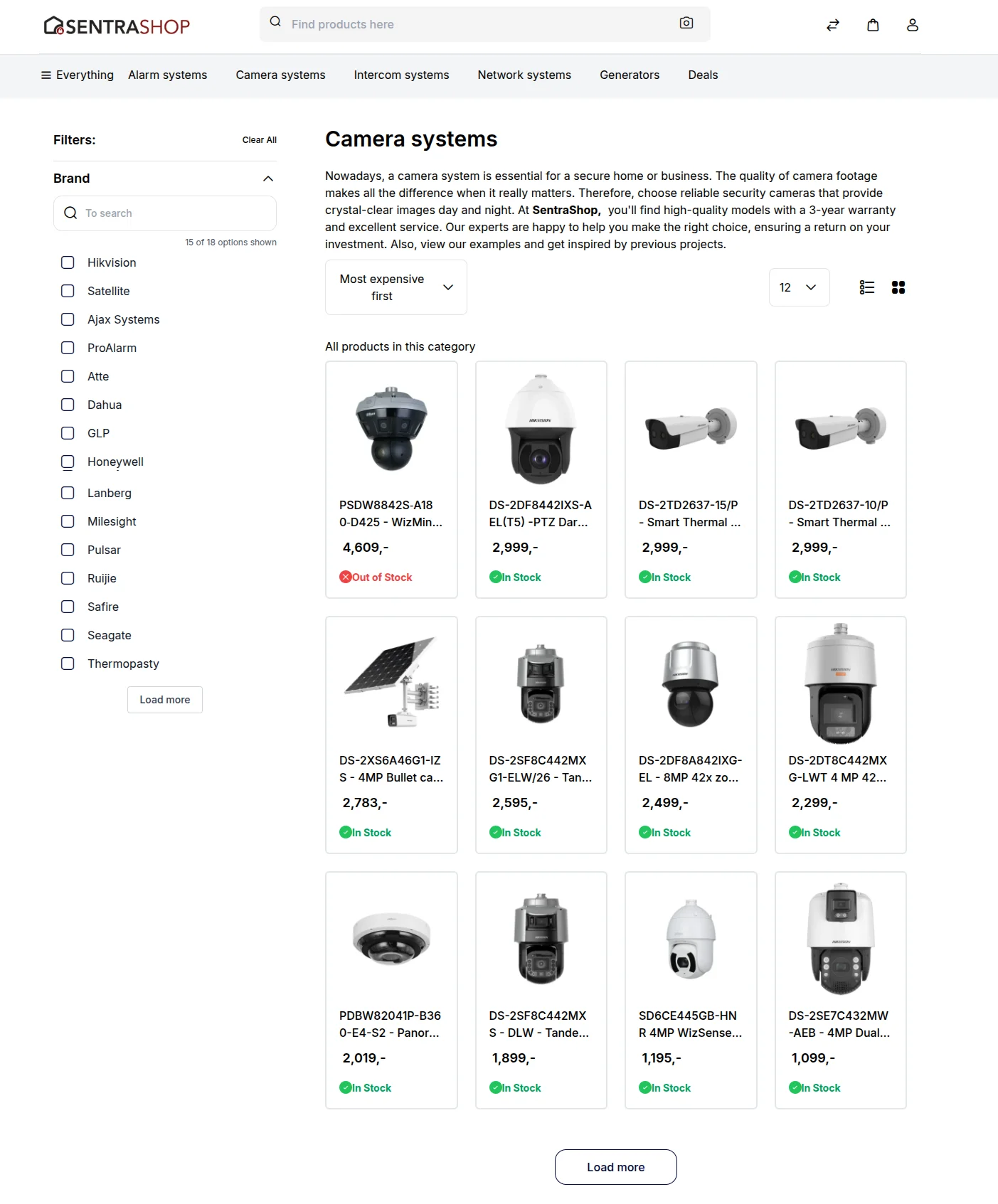
Task: Clear all active filters
Action: tap(259, 140)
